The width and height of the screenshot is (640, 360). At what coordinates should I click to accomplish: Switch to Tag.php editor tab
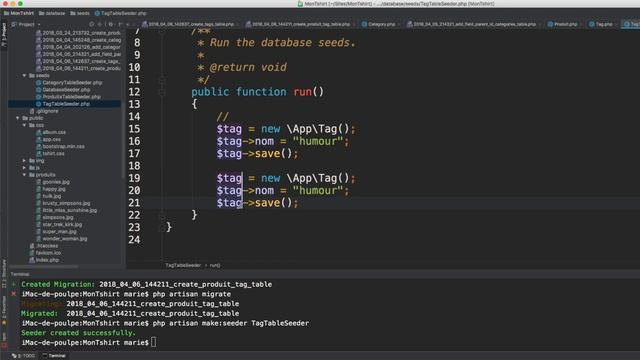[x=603, y=24]
